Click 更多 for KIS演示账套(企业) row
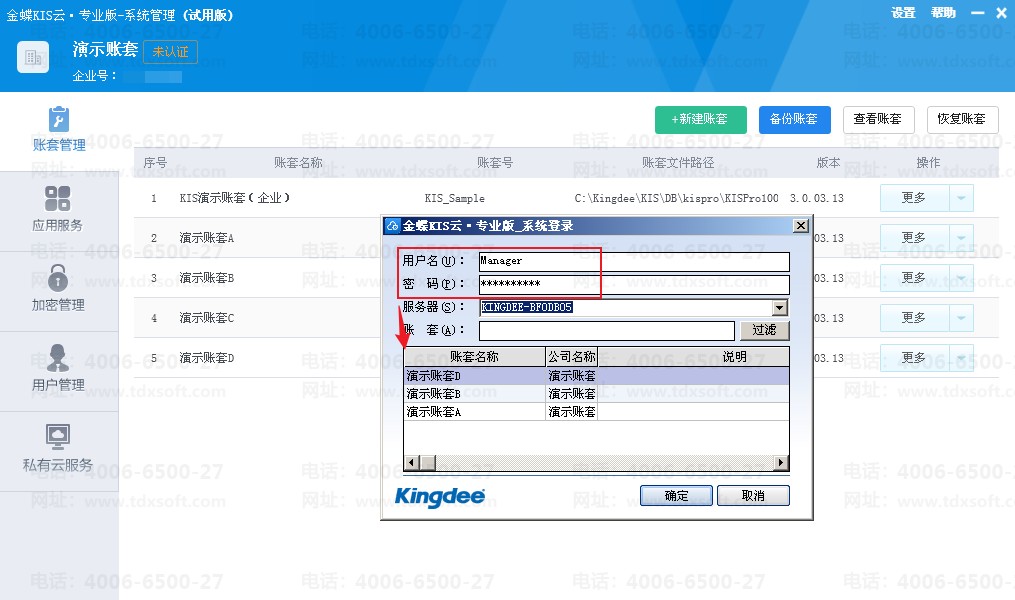 pos(914,198)
